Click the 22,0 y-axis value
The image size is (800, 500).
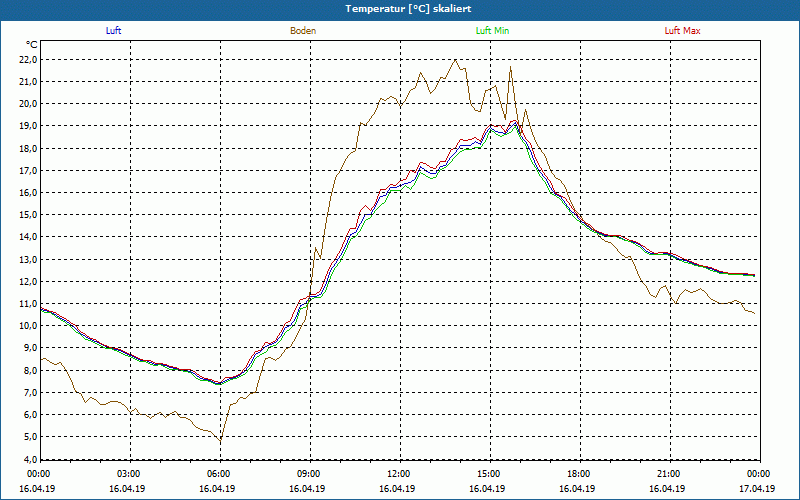coord(28,60)
